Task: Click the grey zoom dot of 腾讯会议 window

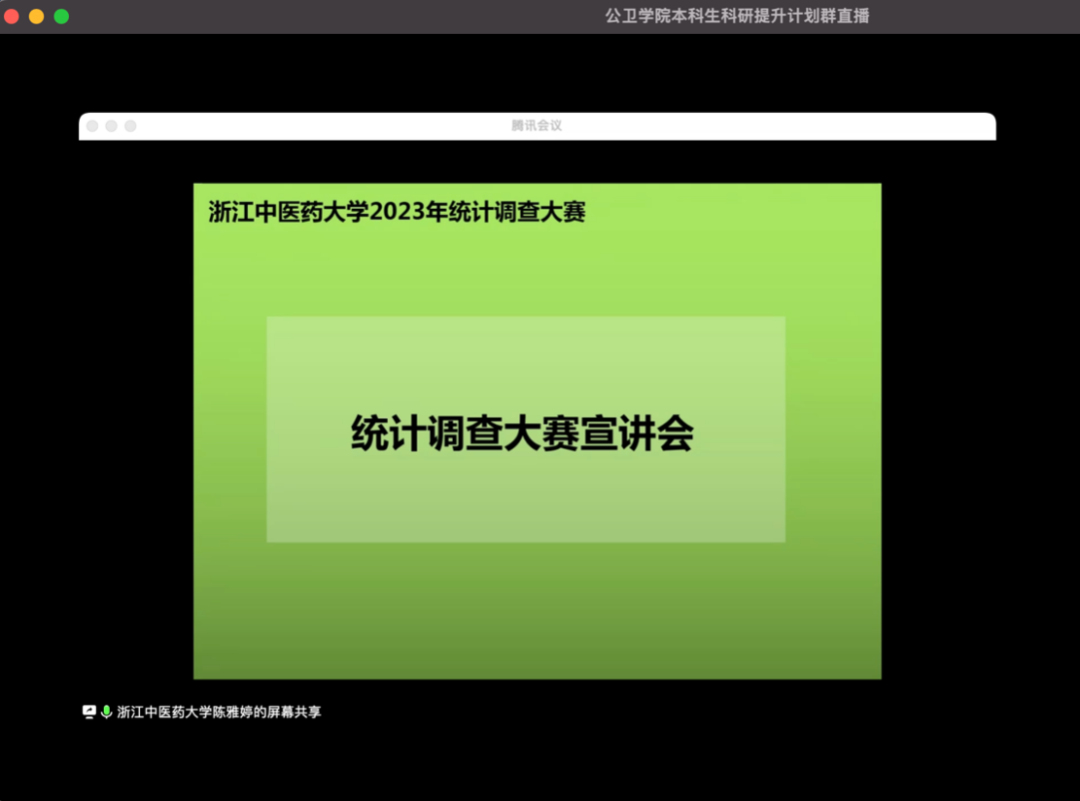Action: [x=130, y=126]
